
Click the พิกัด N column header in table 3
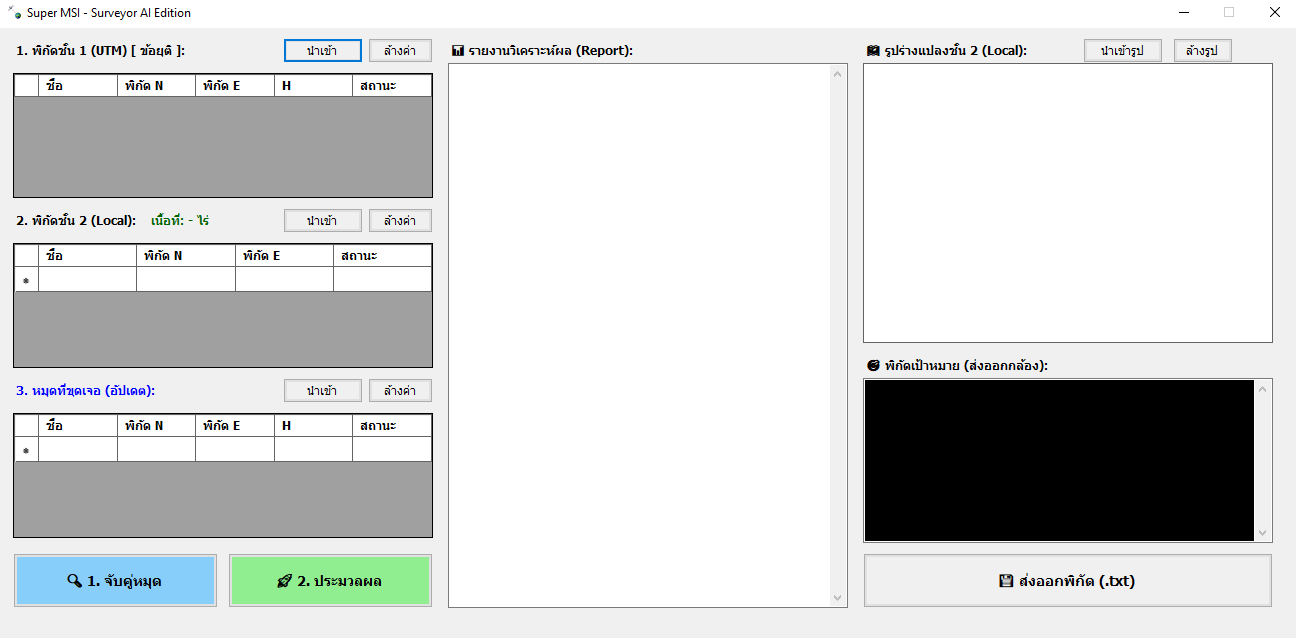[157, 426]
